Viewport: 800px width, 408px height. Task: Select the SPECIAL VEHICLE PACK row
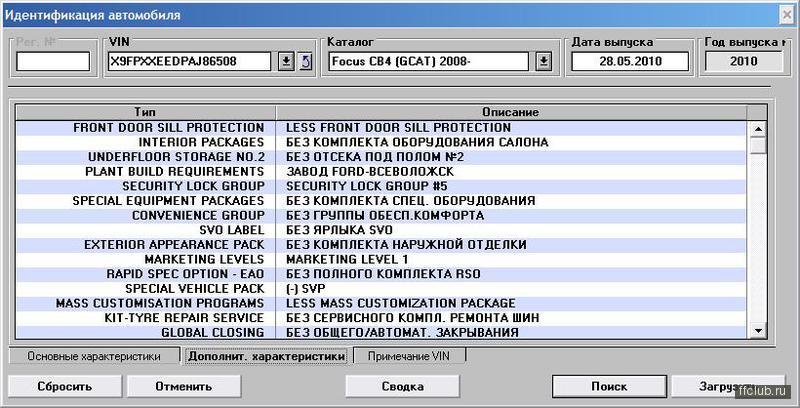(382, 289)
